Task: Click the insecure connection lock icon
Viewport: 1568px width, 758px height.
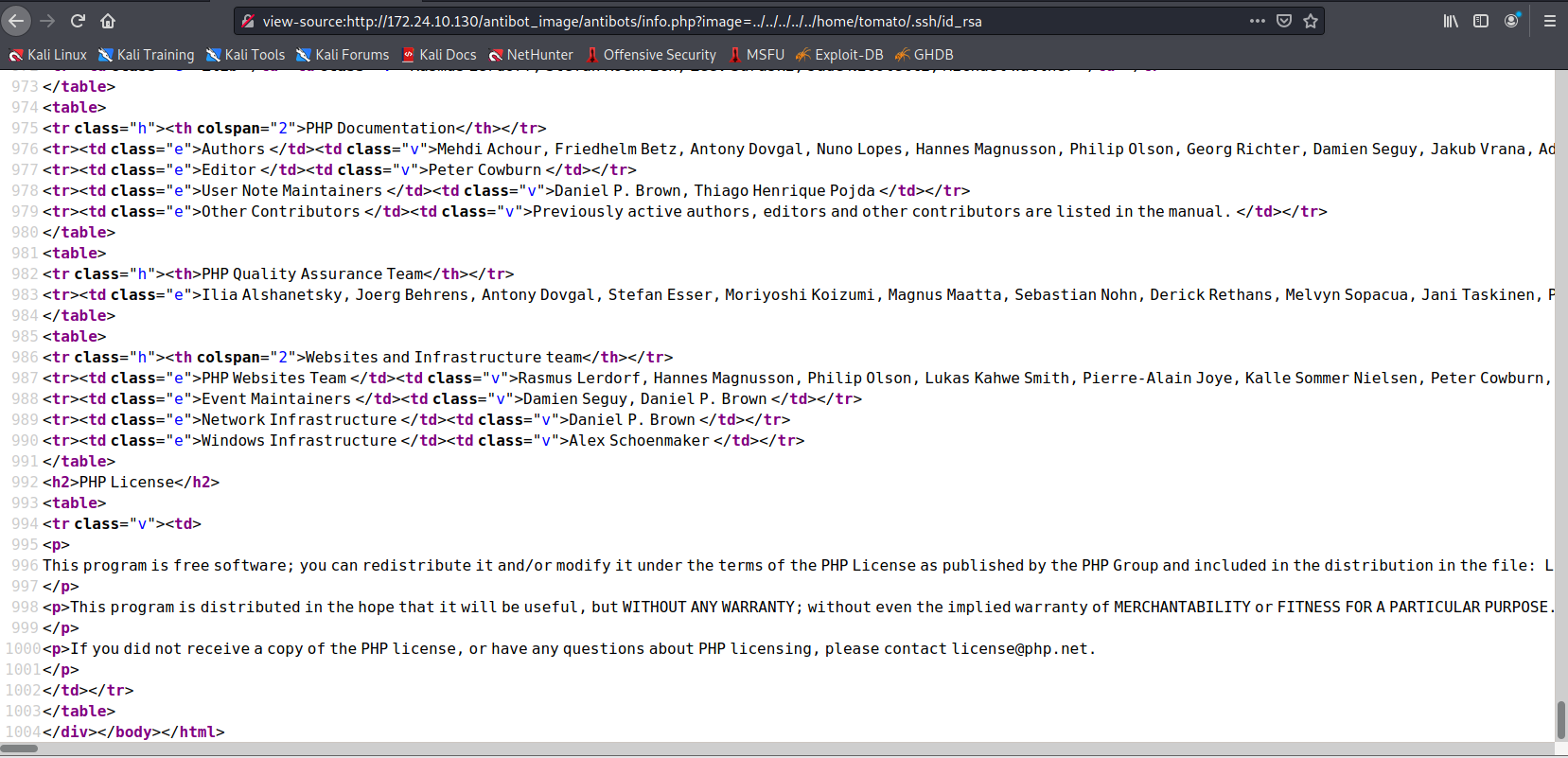Action: point(248,21)
